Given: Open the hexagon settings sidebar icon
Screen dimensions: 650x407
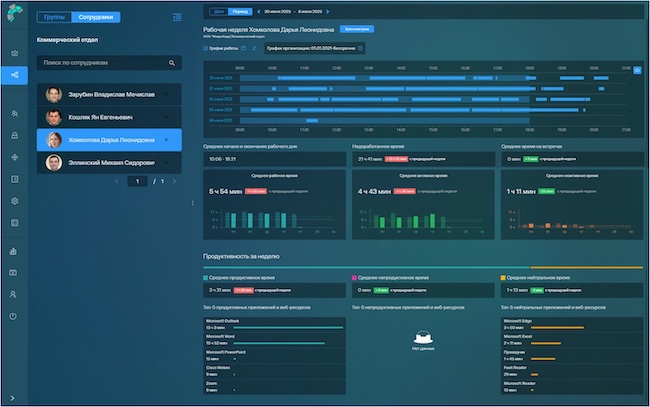Looking at the screenshot, I should [x=15, y=201].
